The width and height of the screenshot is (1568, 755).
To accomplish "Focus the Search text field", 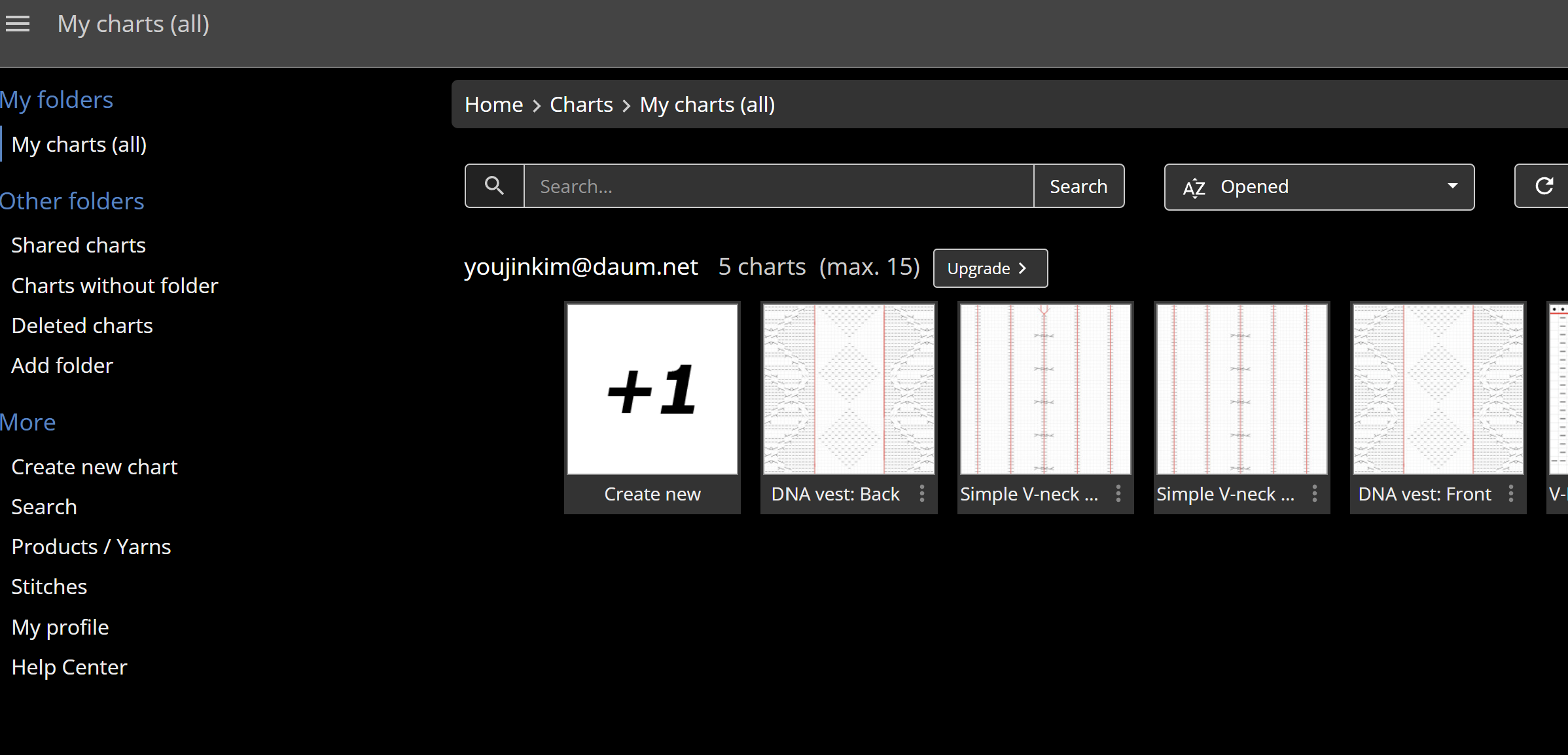I will click(778, 186).
